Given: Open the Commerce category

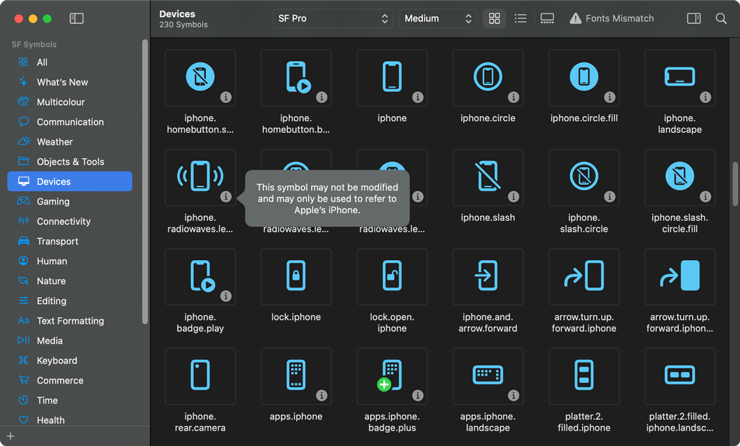Looking at the screenshot, I should click(70, 380).
